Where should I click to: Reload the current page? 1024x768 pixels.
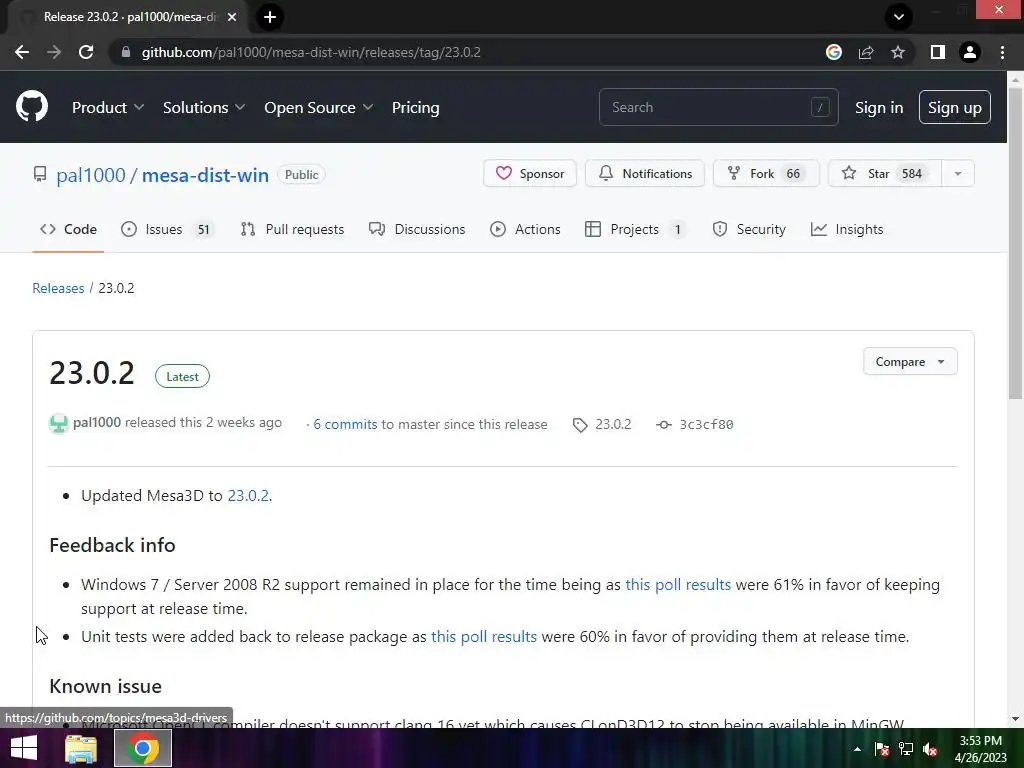coord(86,52)
